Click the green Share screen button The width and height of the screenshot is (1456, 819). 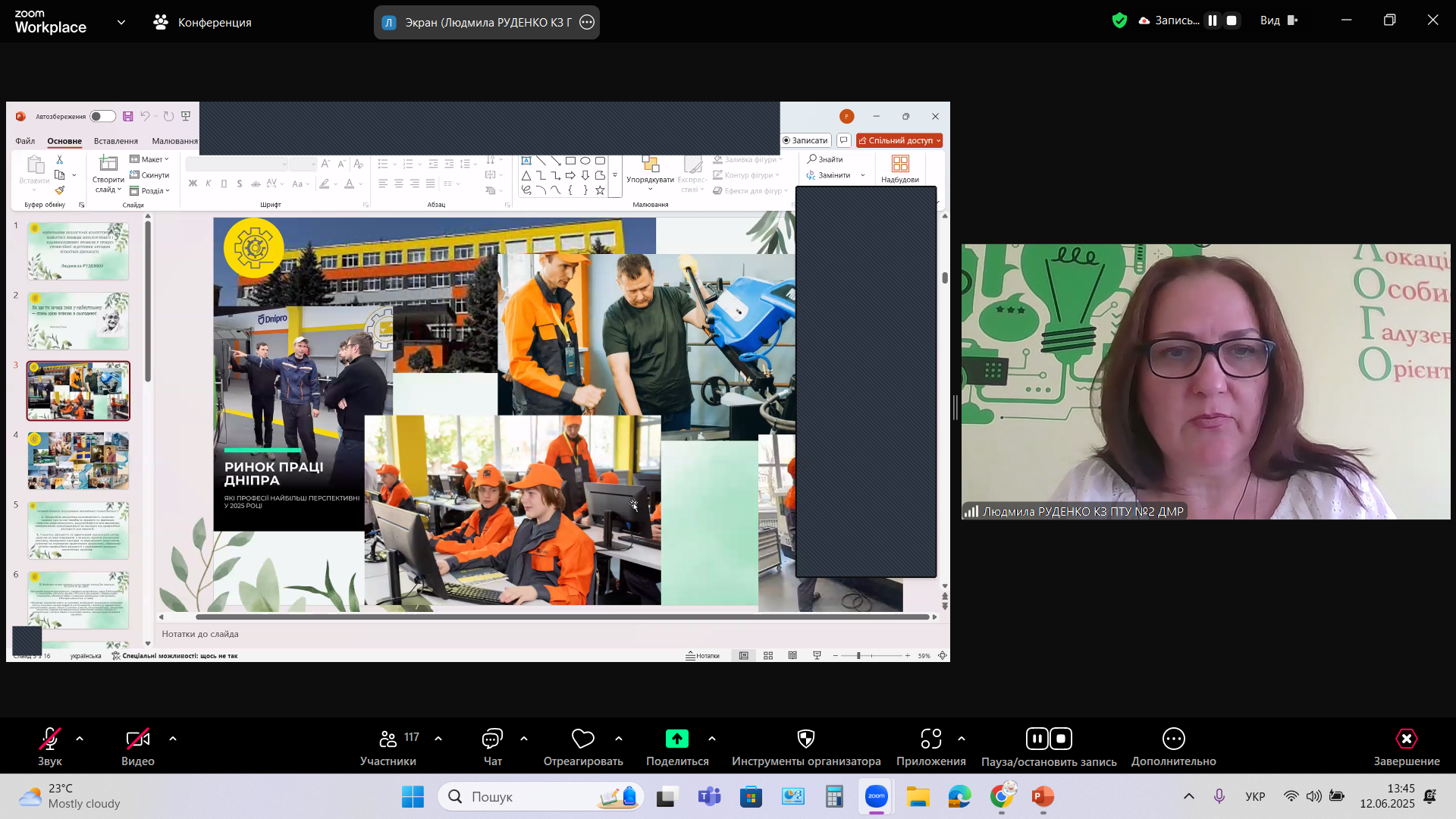pos(676,739)
